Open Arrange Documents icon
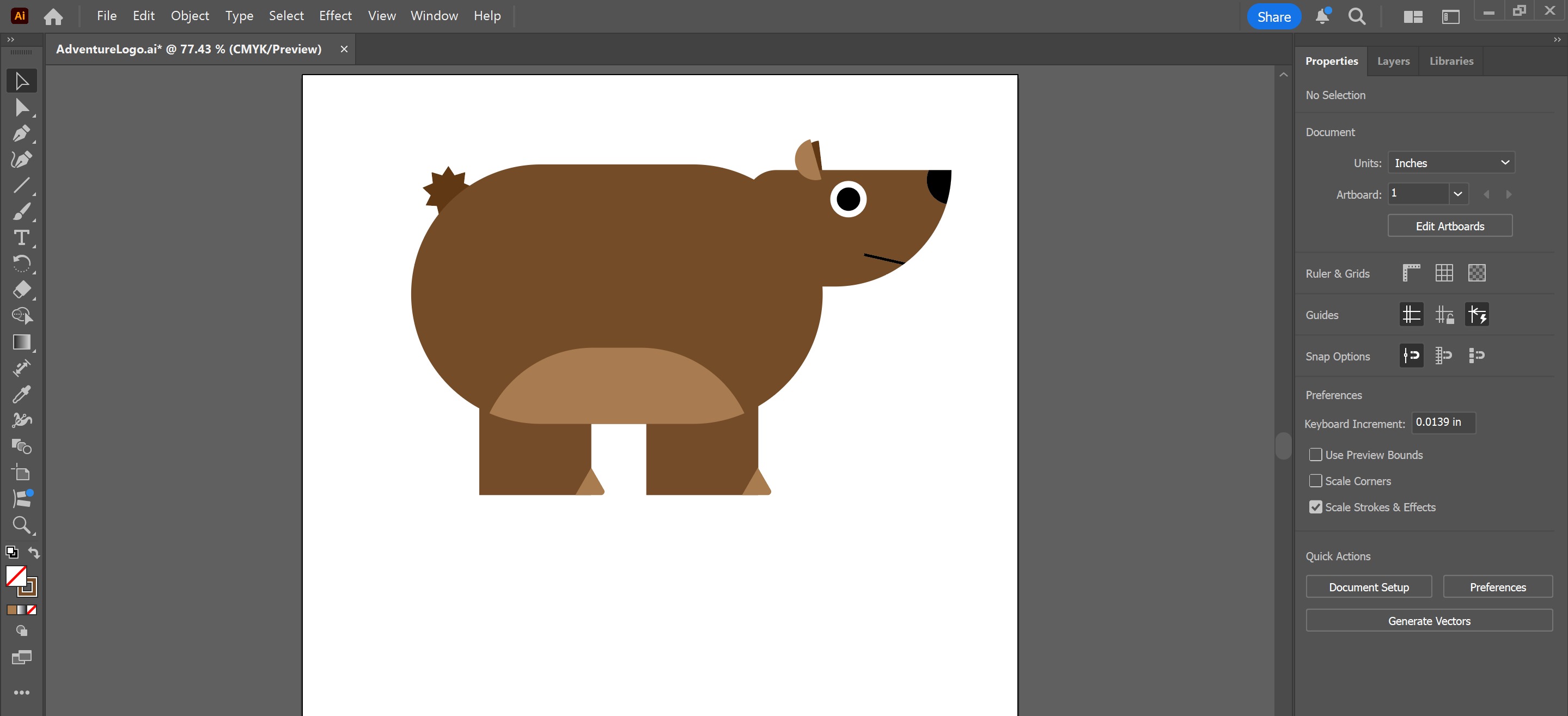 [1412, 16]
